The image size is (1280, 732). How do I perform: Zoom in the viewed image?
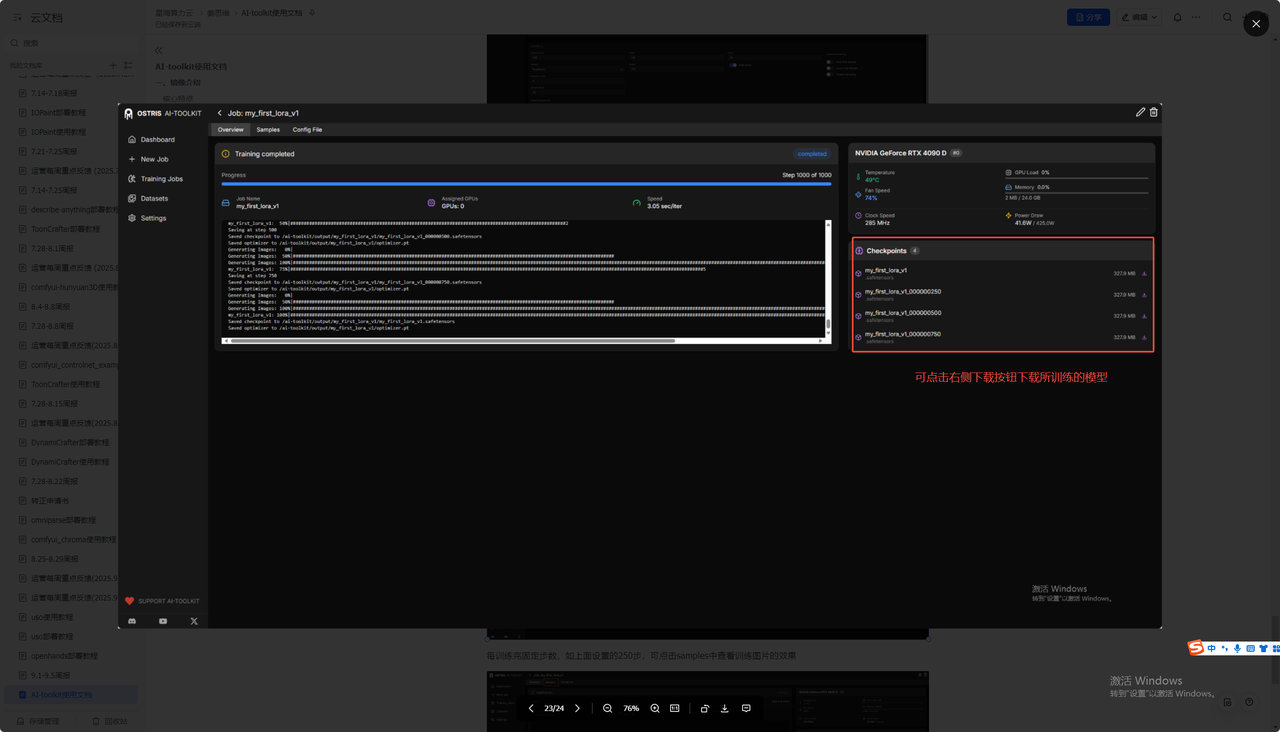coord(655,708)
